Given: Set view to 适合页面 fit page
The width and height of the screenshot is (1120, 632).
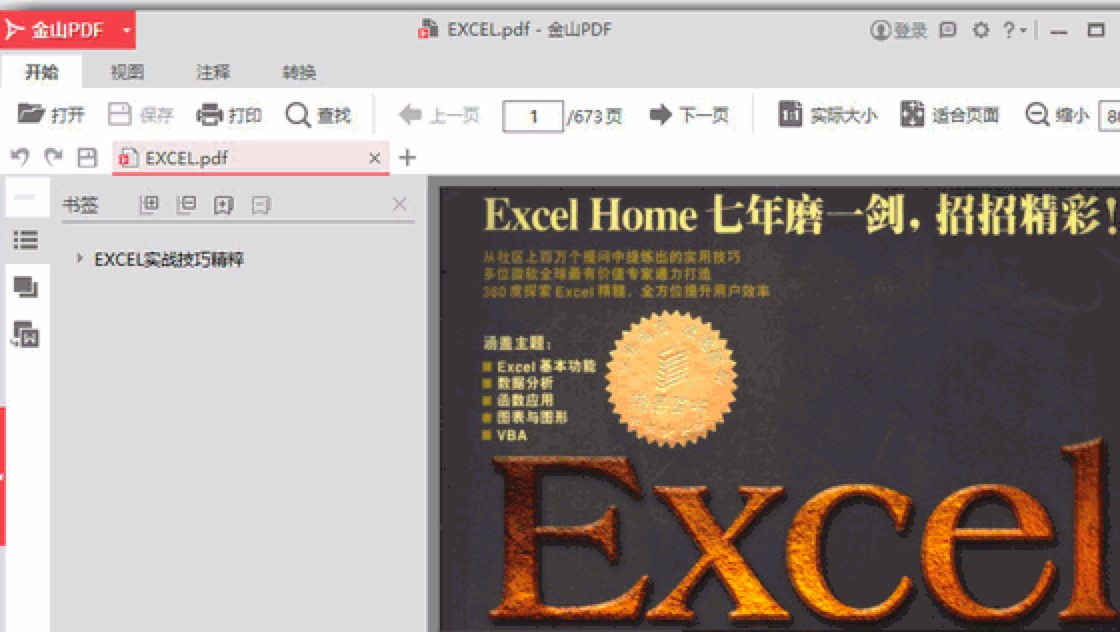Looking at the screenshot, I should [x=950, y=114].
